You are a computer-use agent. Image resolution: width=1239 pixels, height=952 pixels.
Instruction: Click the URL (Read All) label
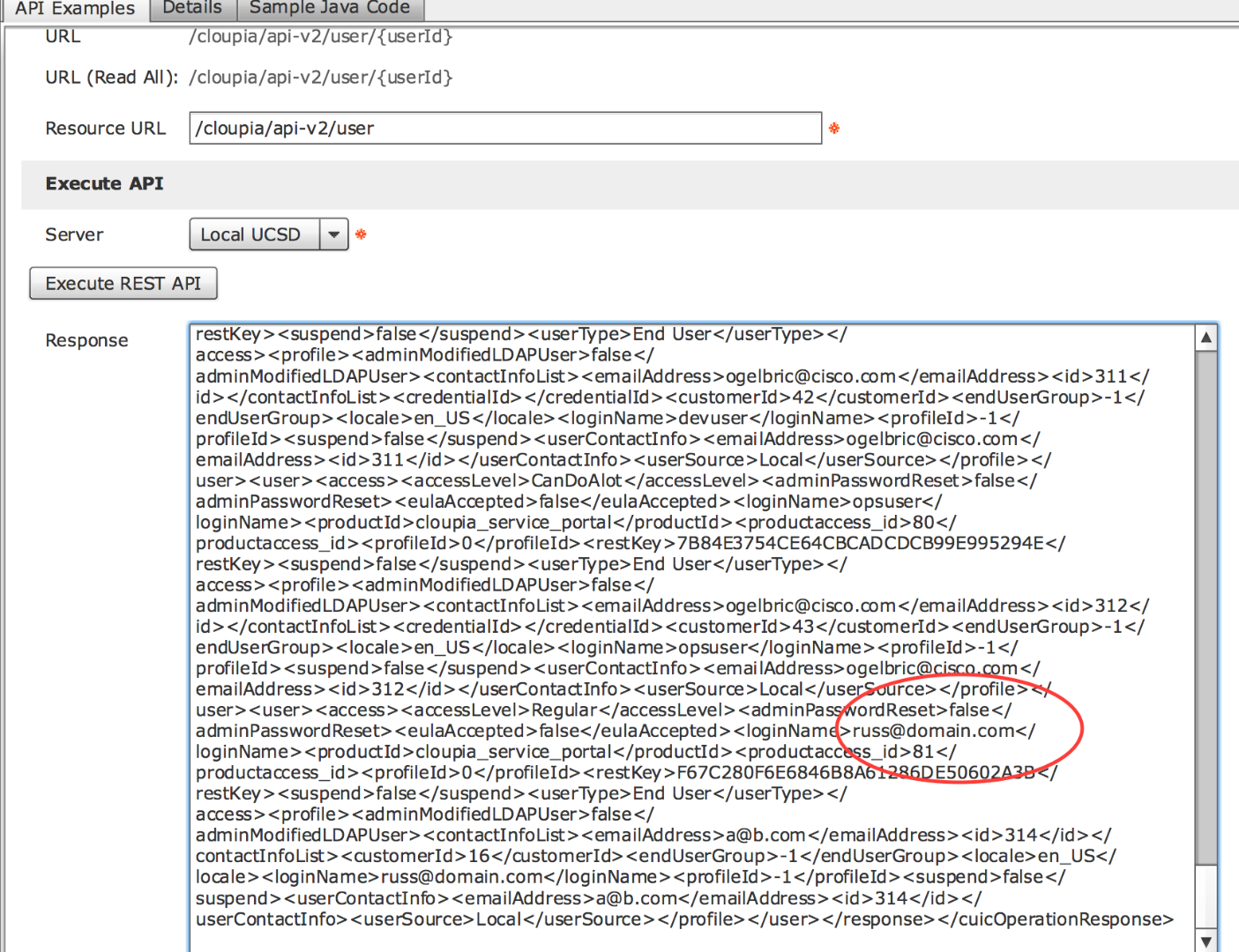[112, 78]
